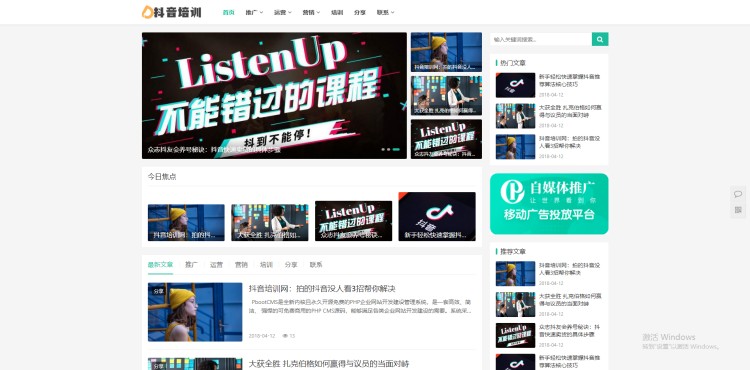This screenshot has height=370, width=750.
Task: Open the small ListenUp thumbnail beside the banner
Action: click(x=446, y=139)
